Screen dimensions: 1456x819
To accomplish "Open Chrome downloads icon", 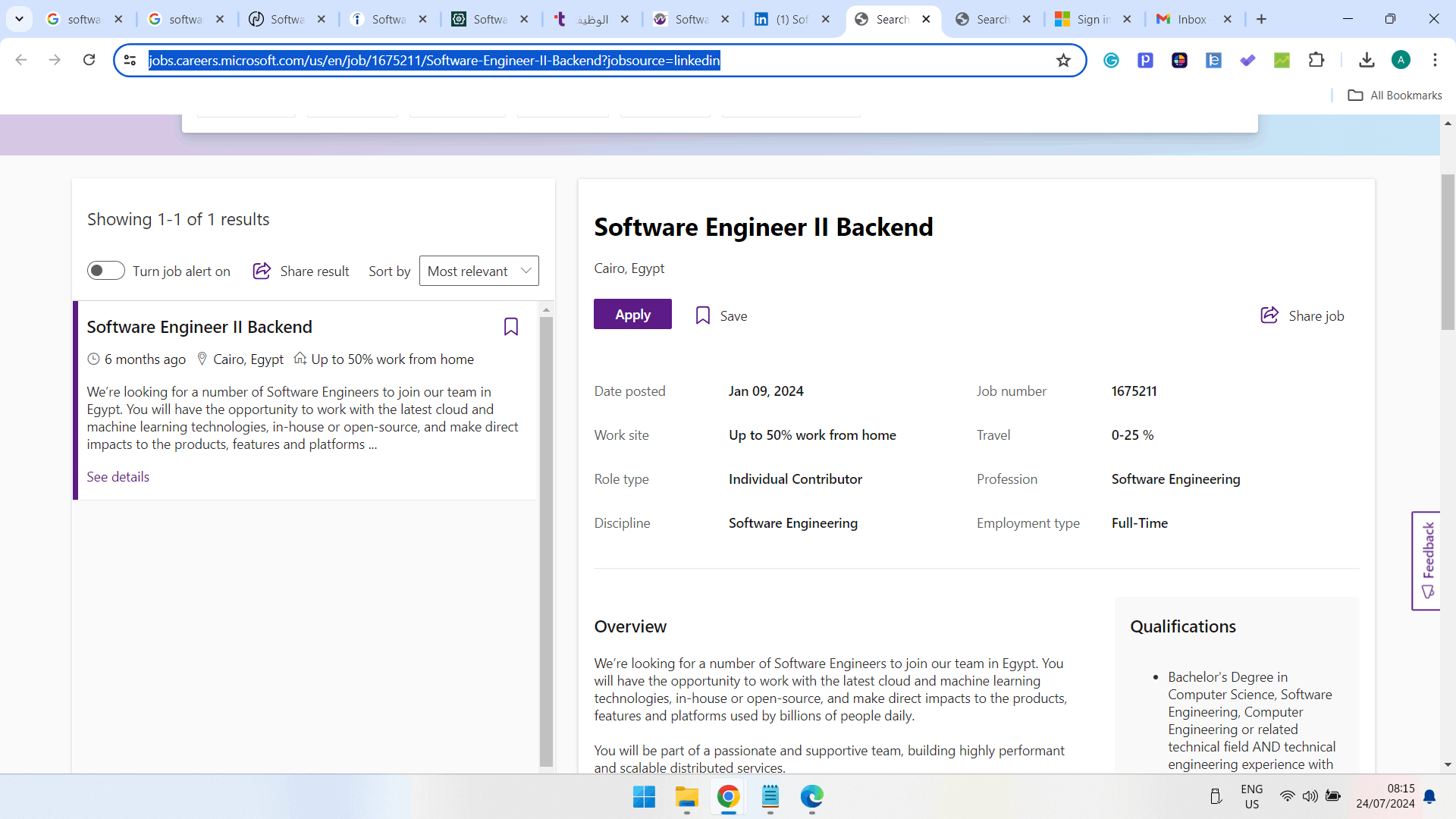I will click(1367, 60).
